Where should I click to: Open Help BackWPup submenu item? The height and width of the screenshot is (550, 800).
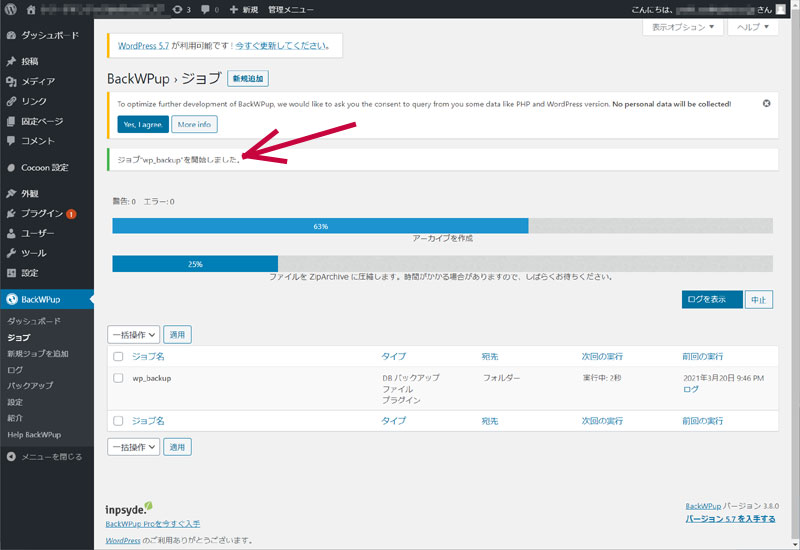34,435
